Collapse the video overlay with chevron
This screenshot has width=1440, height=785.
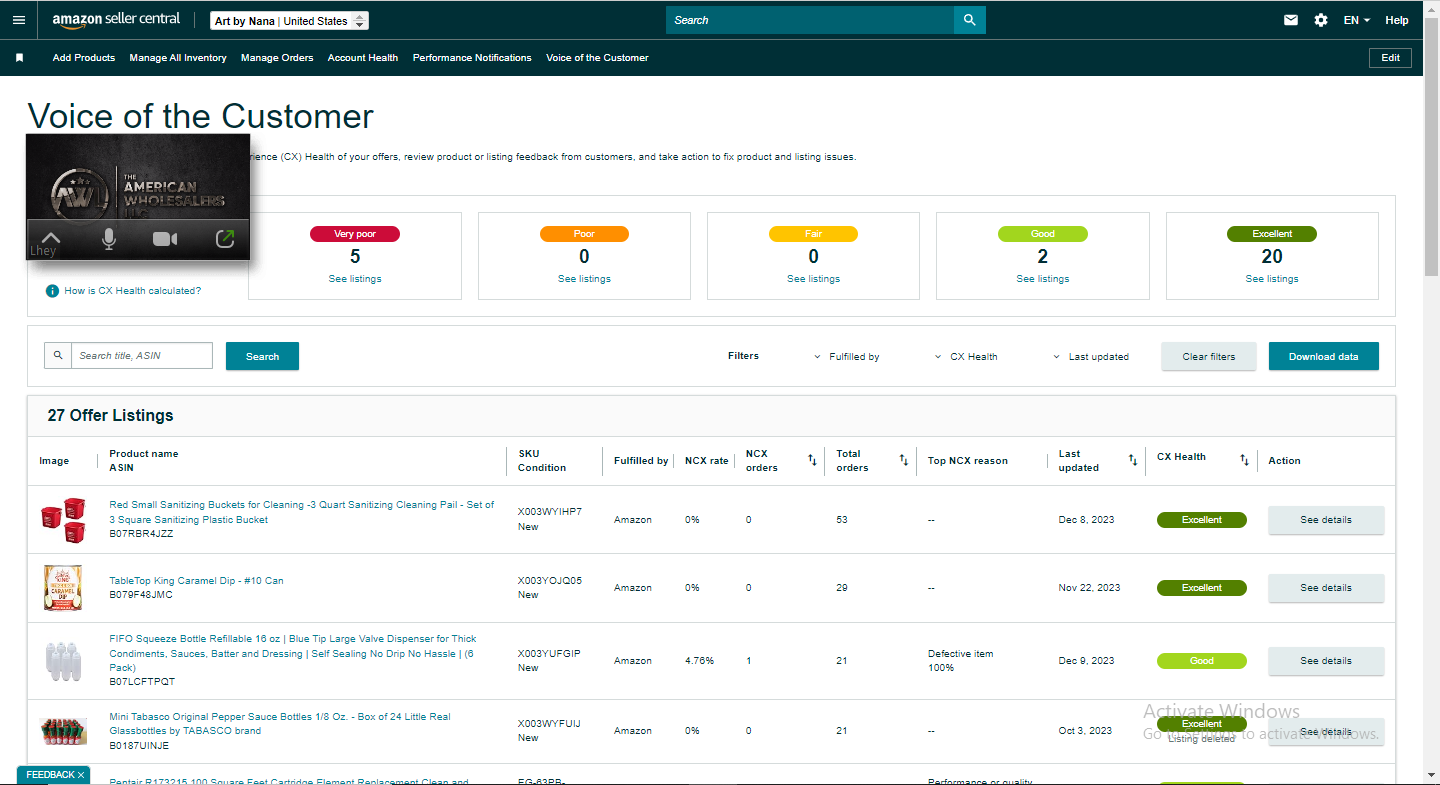pos(50,238)
